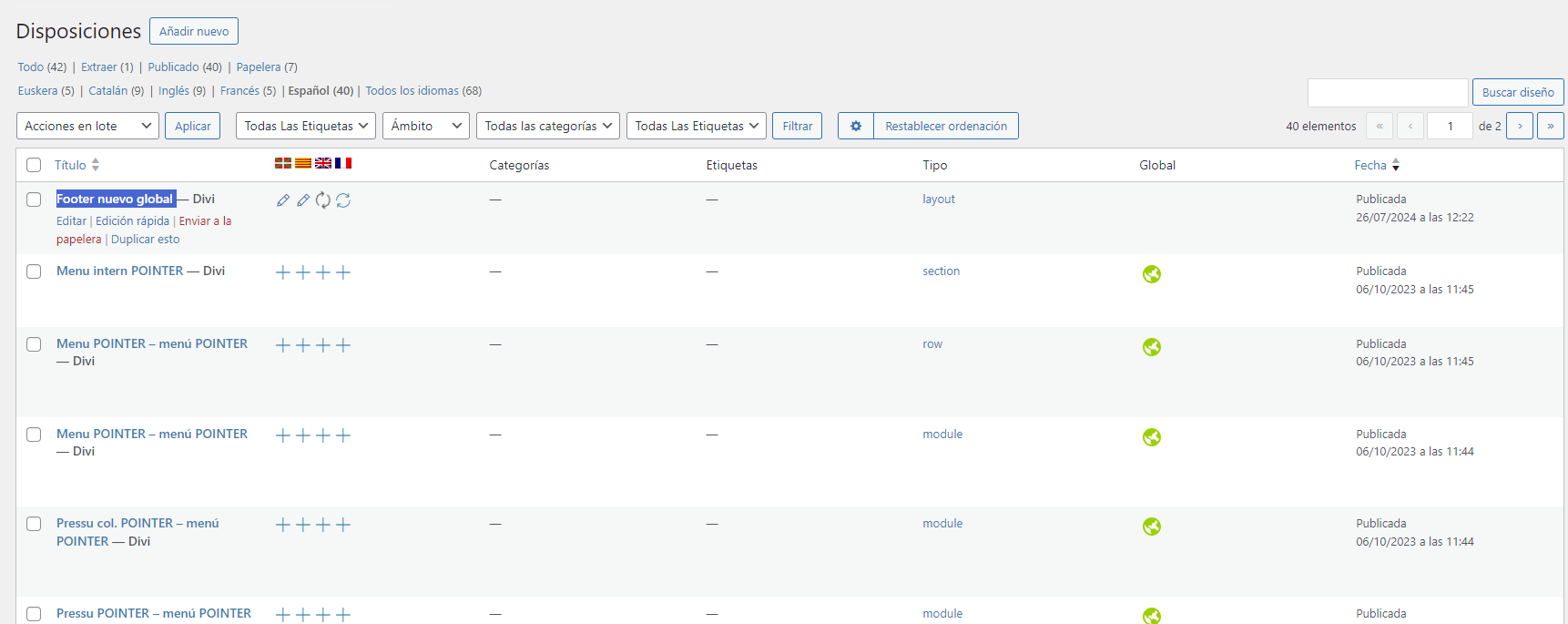Image resolution: width=1568 pixels, height=624 pixels.
Task: Select the Footer nuevo global row checkbox
Action: click(34, 199)
